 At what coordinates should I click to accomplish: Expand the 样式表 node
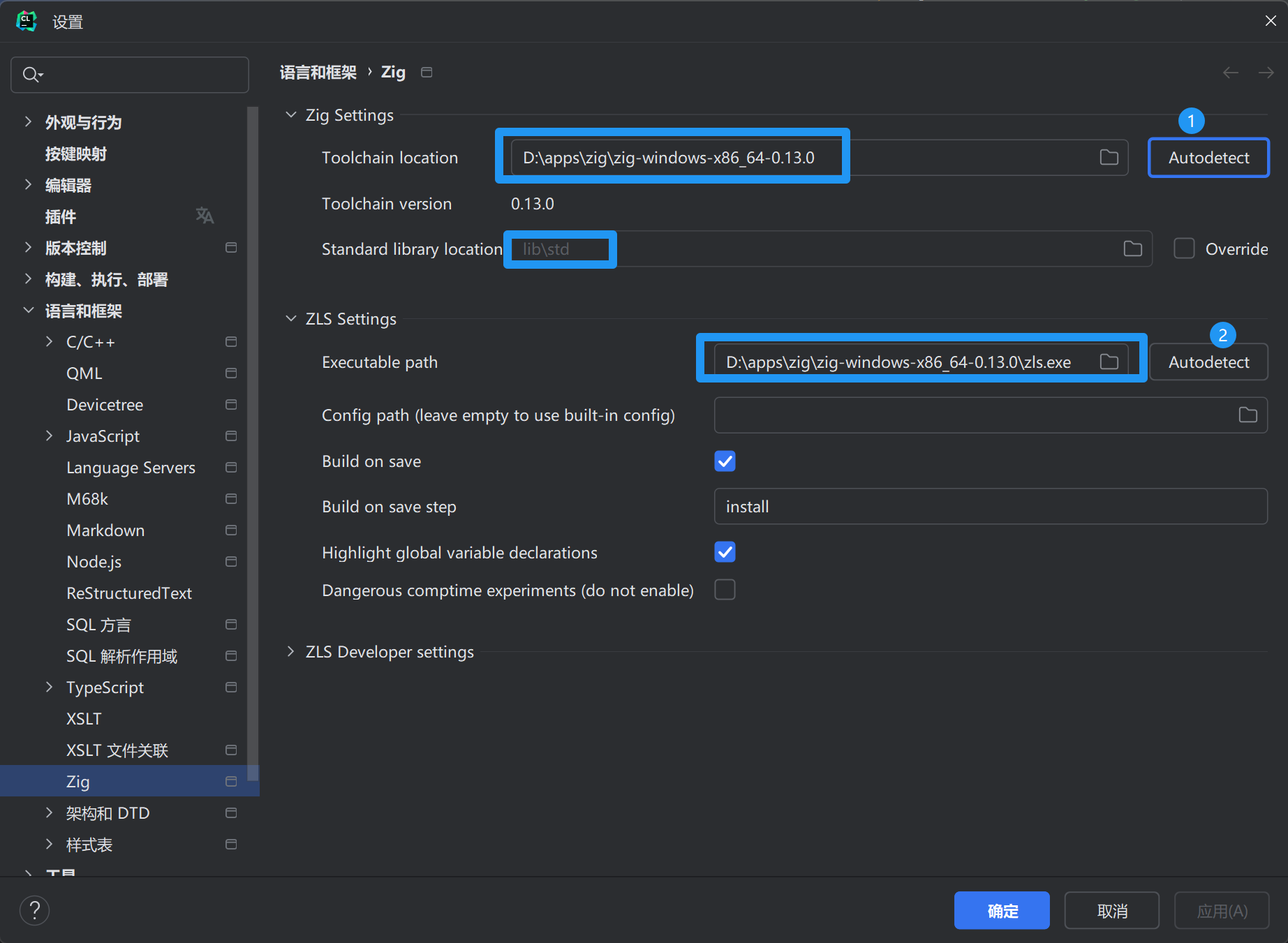[x=49, y=844]
